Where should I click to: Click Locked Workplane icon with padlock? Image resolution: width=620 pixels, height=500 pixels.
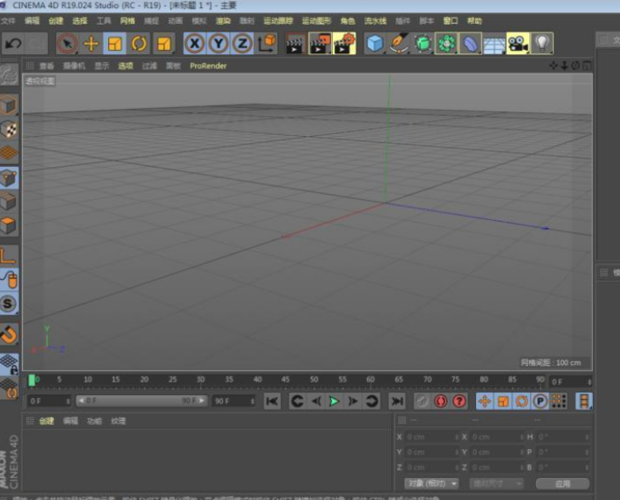click(9, 364)
